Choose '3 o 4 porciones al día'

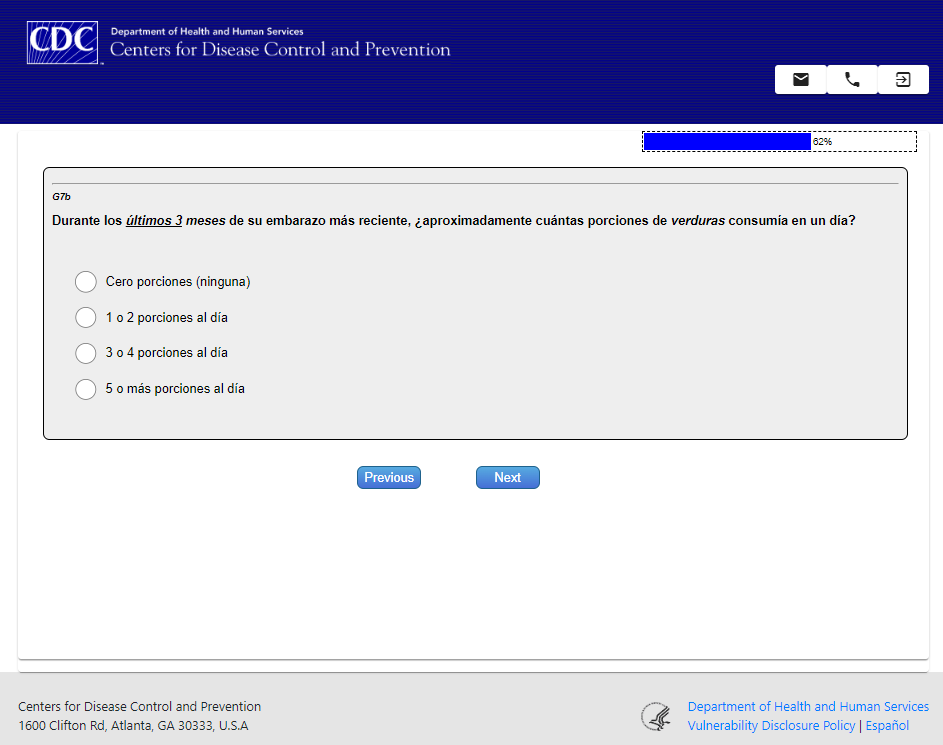point(86,353)
